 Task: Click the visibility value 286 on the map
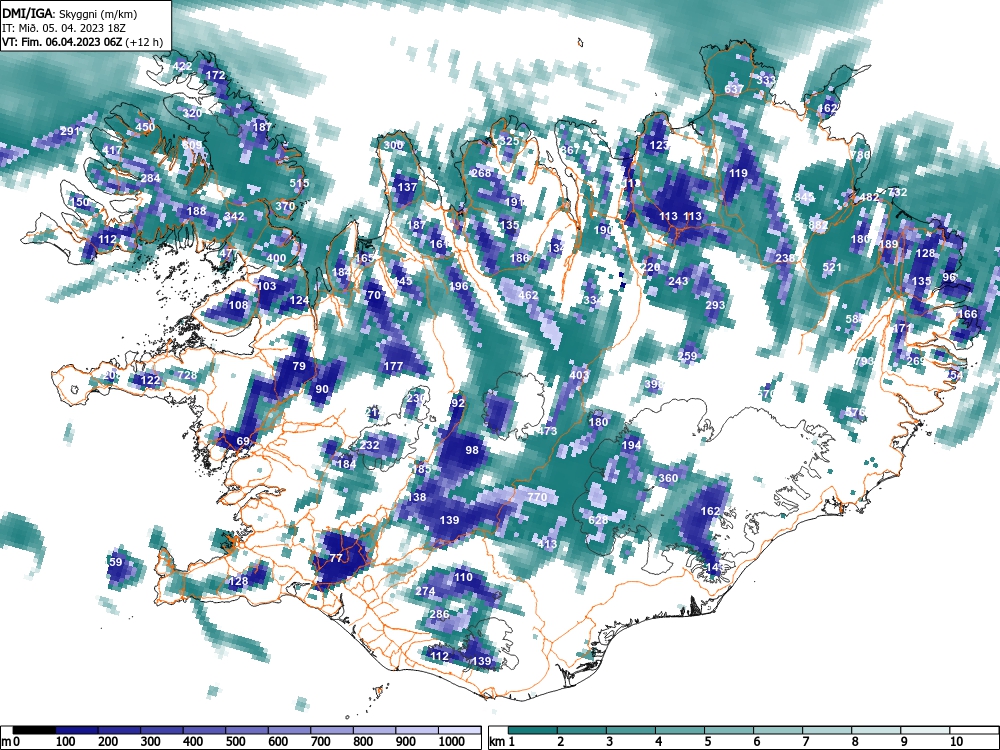[x=439, y=614]
